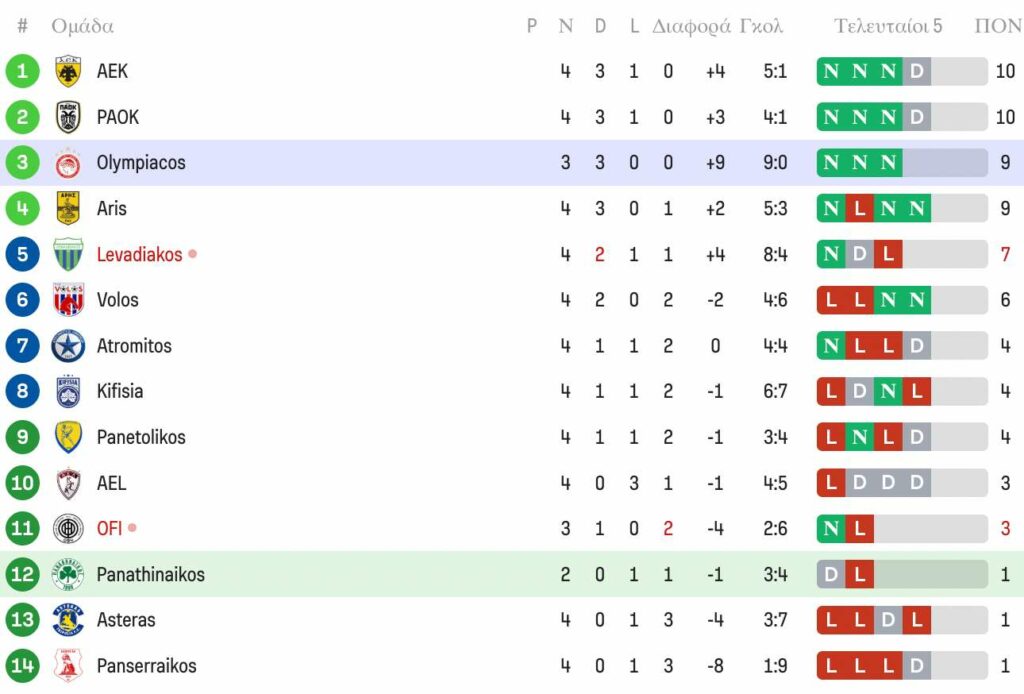Screen dimensions: 1024x694
Task: Select the Panetolikos yellow shield icon
Action: tap(68, 437)
